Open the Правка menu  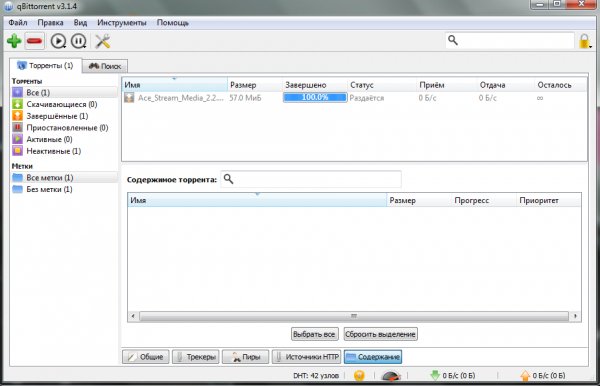(x=50, y=23)
